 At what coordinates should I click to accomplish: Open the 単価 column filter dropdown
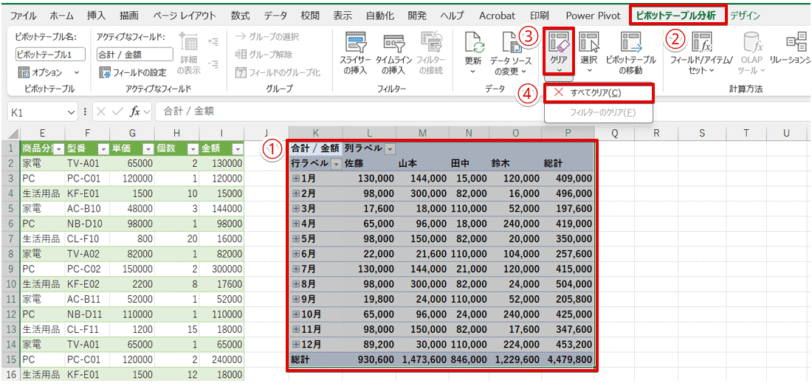147,149
